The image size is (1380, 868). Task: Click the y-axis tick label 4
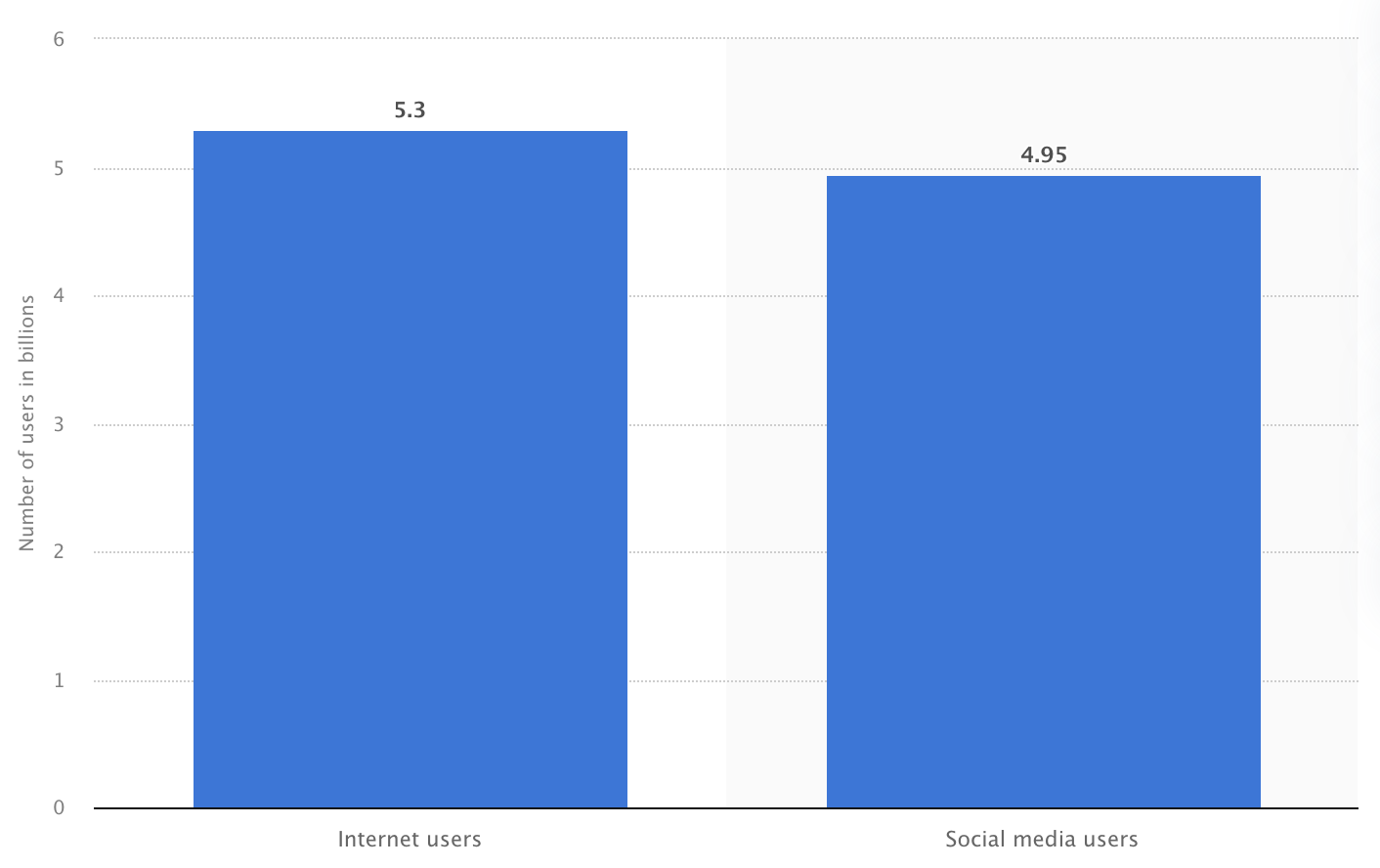(60, 295)
